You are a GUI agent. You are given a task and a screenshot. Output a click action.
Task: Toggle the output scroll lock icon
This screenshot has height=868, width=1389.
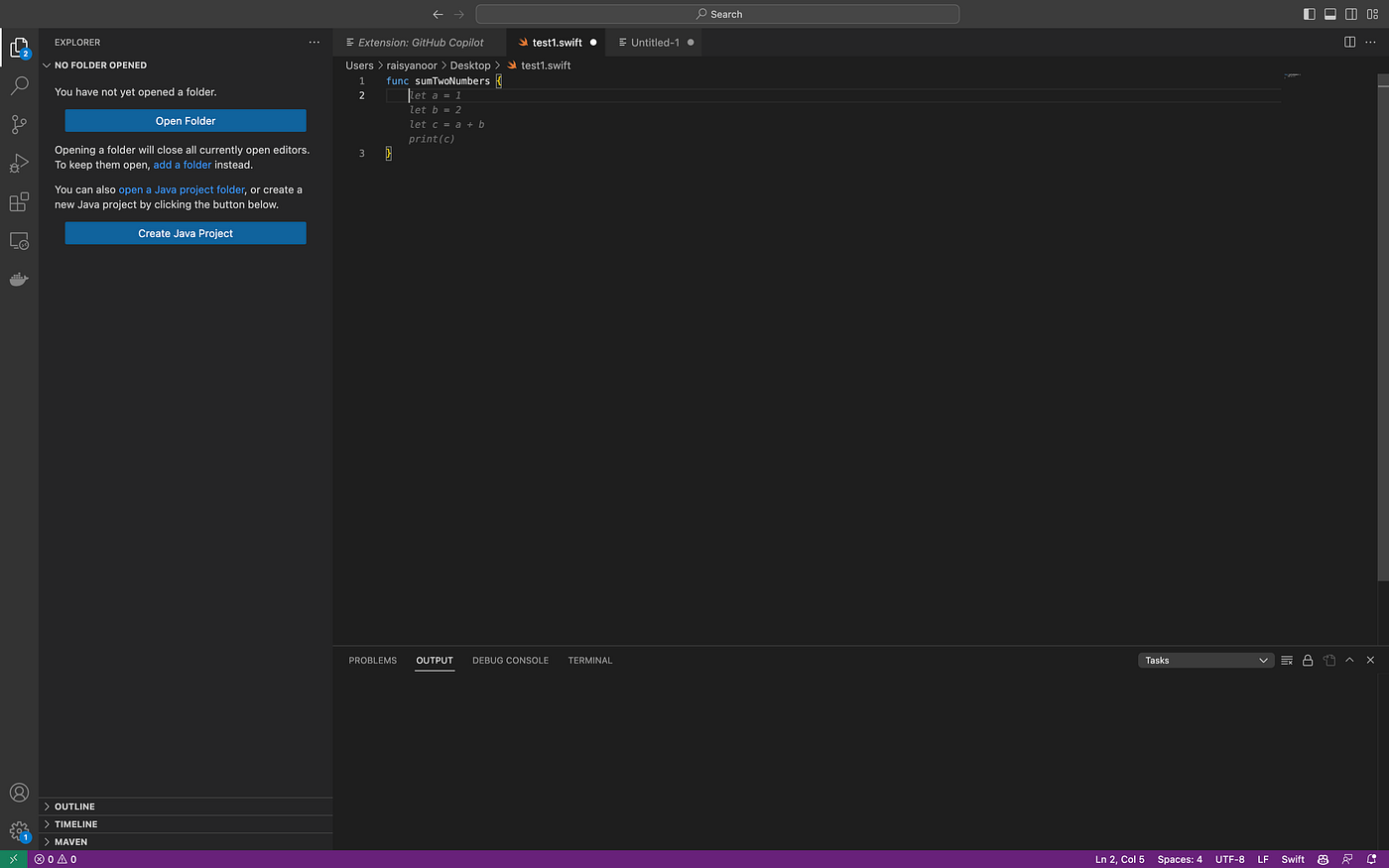pyautogui.click(x=1308, y=661)
